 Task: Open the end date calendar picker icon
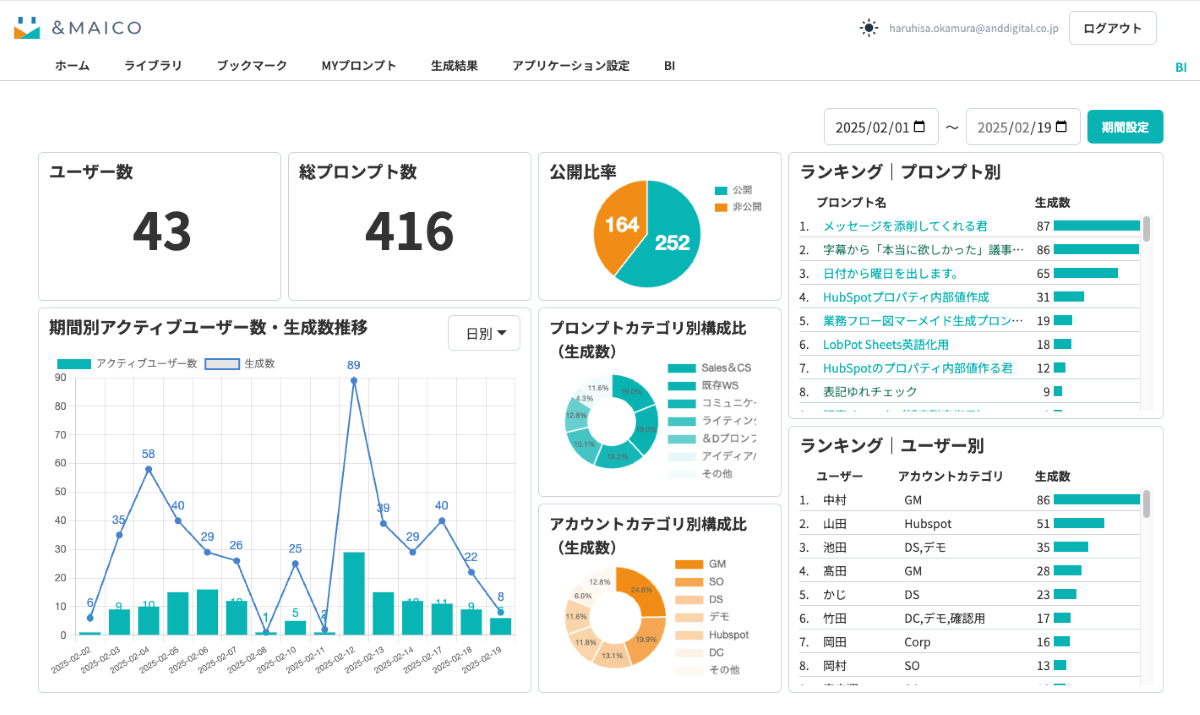point(1062,127)
